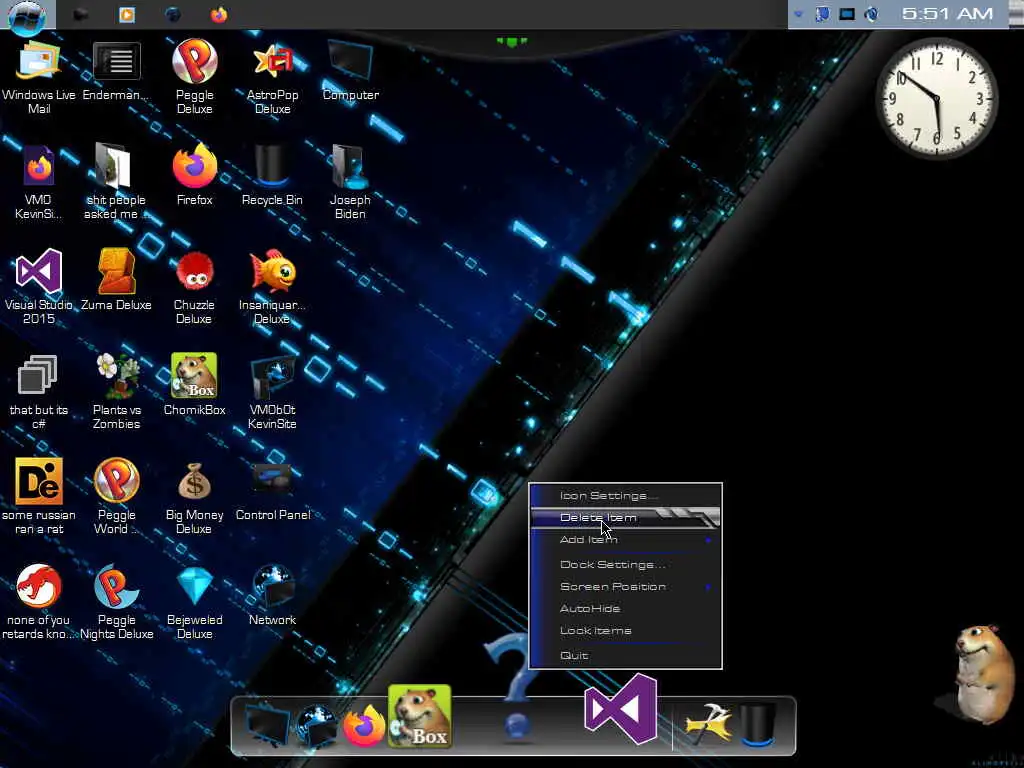1024x768 pixels.
Task: Click the media player taskbar icon
Action: pos(127,14)
